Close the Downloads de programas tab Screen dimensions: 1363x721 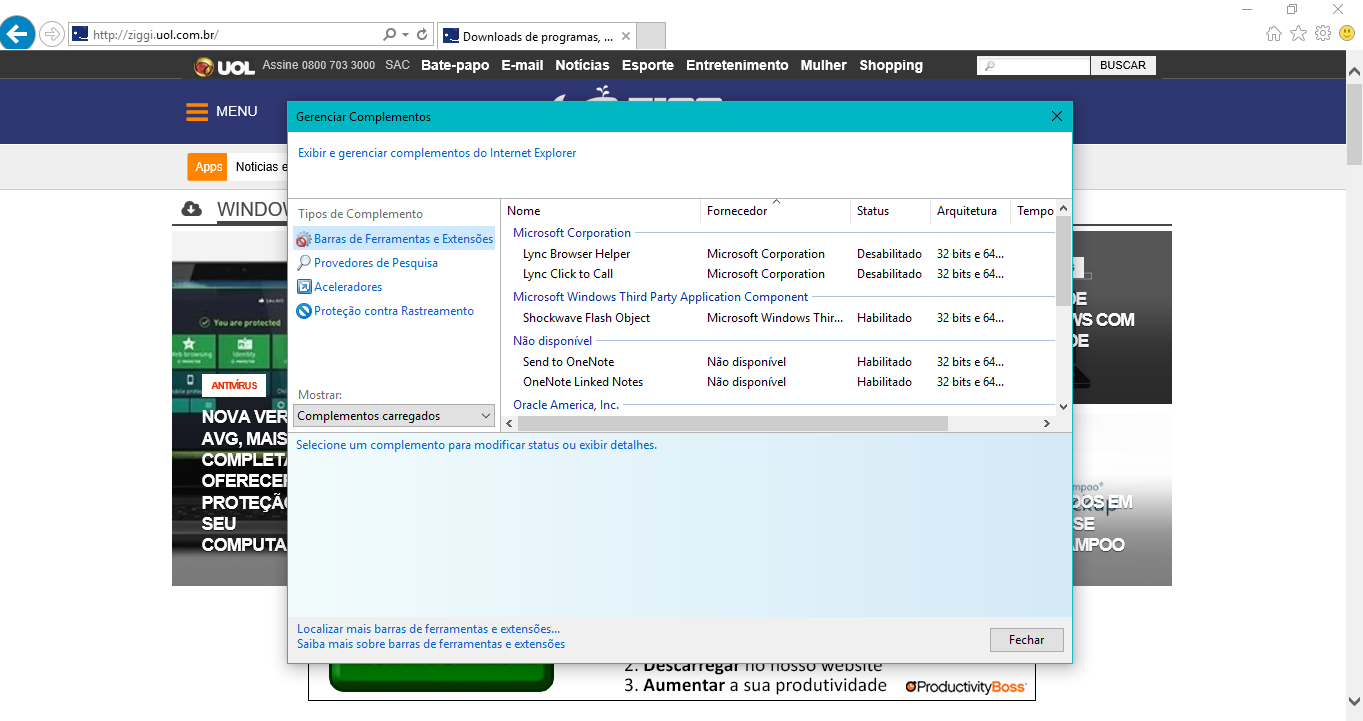tap(626, 36)
